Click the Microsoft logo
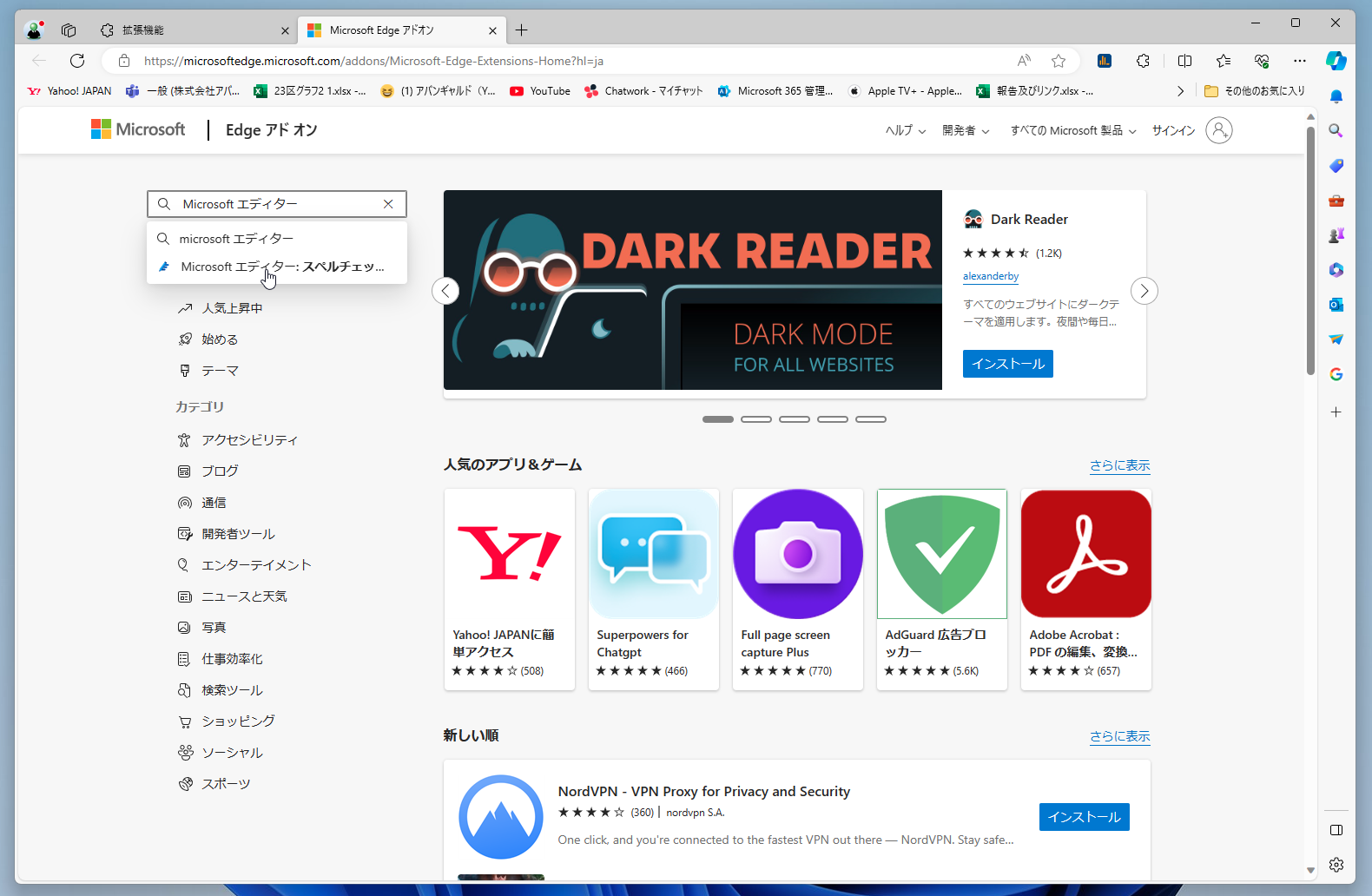This screenshot has height=896, width=1372. pos(138,129)
